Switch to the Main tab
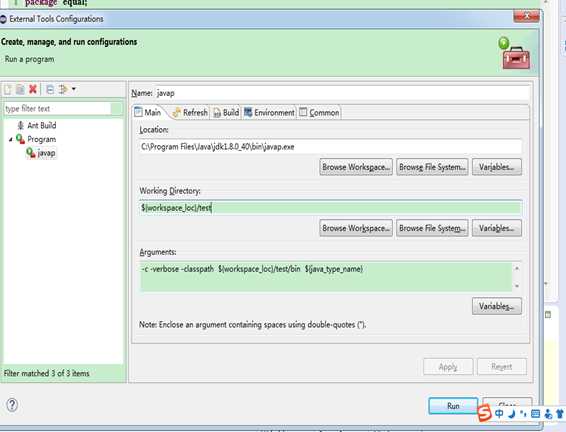This screenshot has height=432, width=566. 148,112
